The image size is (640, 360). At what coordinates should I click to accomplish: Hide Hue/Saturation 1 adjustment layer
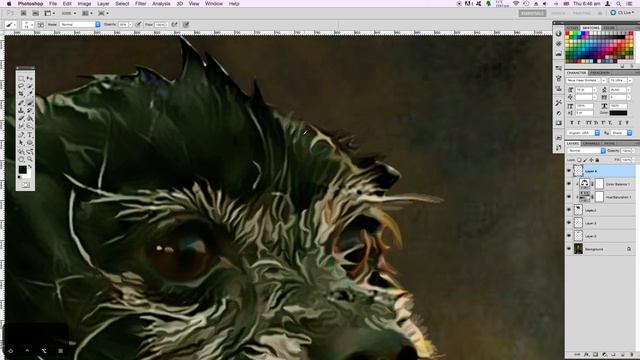pos(569,197)
